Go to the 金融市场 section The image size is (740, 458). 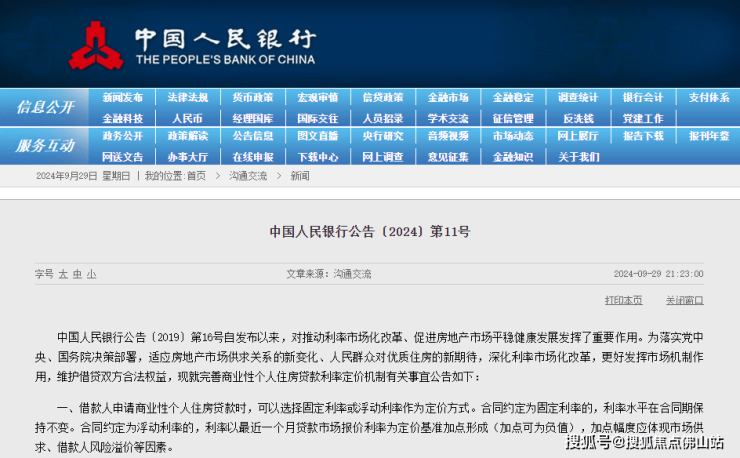pos(448,98)
